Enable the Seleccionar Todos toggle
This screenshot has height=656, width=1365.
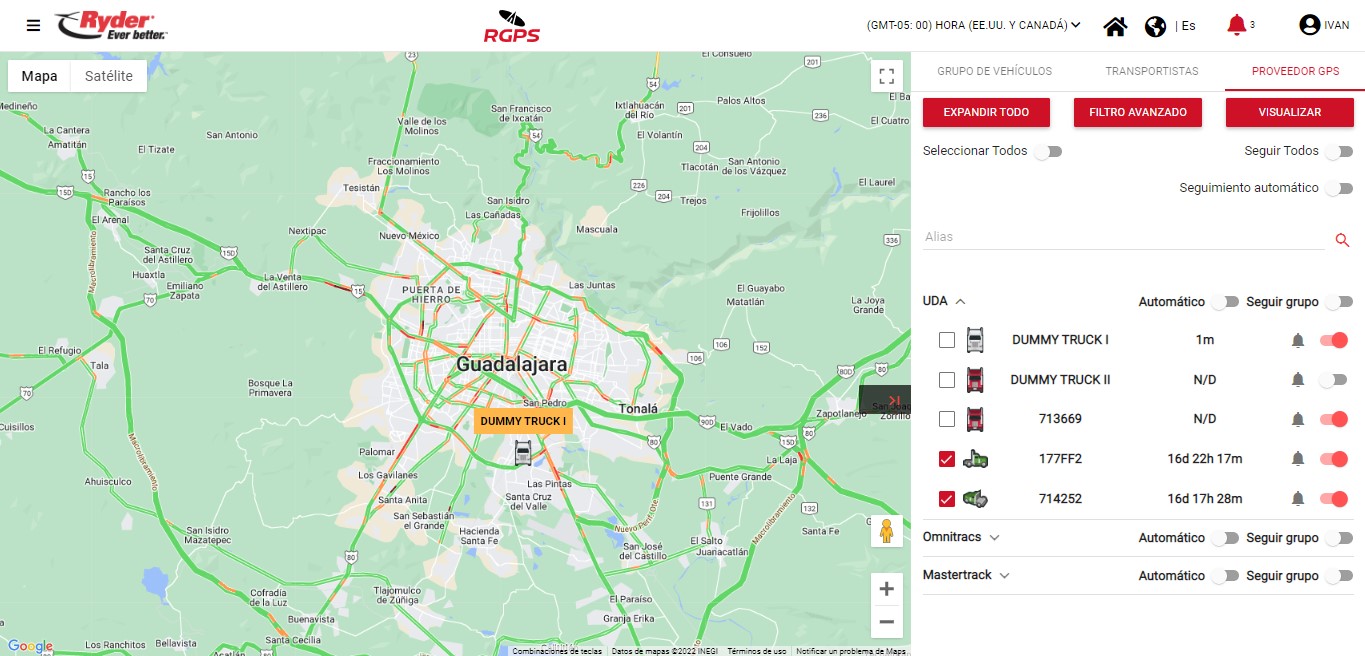(x=1047, y=152)
